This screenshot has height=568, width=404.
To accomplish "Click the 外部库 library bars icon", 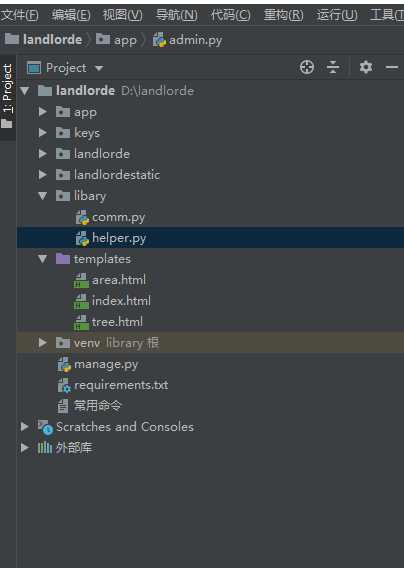I will pyautogui.click(x=45, y=448).
